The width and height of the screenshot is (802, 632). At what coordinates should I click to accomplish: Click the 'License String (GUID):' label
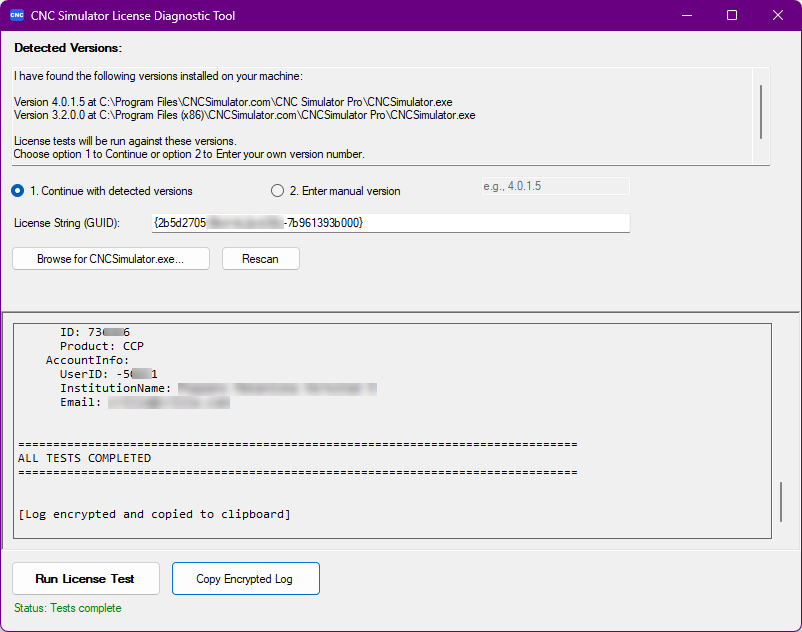coord(67,223)
